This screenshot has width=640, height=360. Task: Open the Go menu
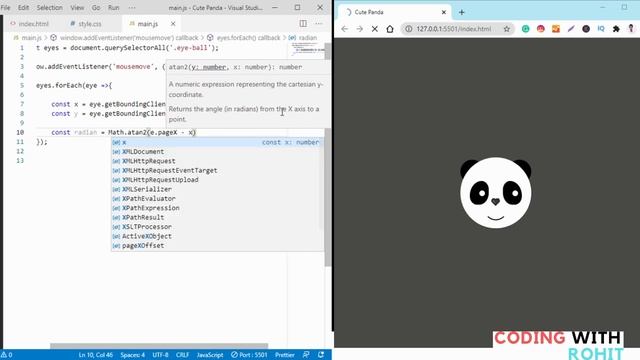(x=96, y=7)
